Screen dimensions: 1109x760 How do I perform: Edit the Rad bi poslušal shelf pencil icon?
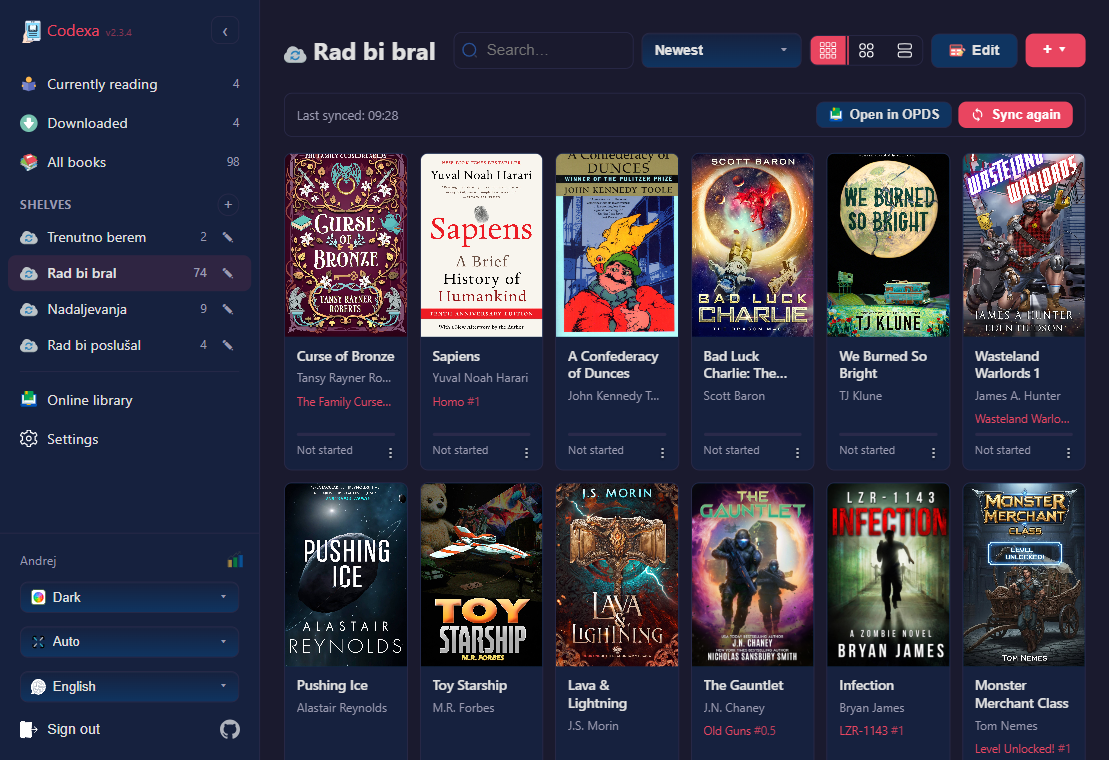click(x=228, y=345)
